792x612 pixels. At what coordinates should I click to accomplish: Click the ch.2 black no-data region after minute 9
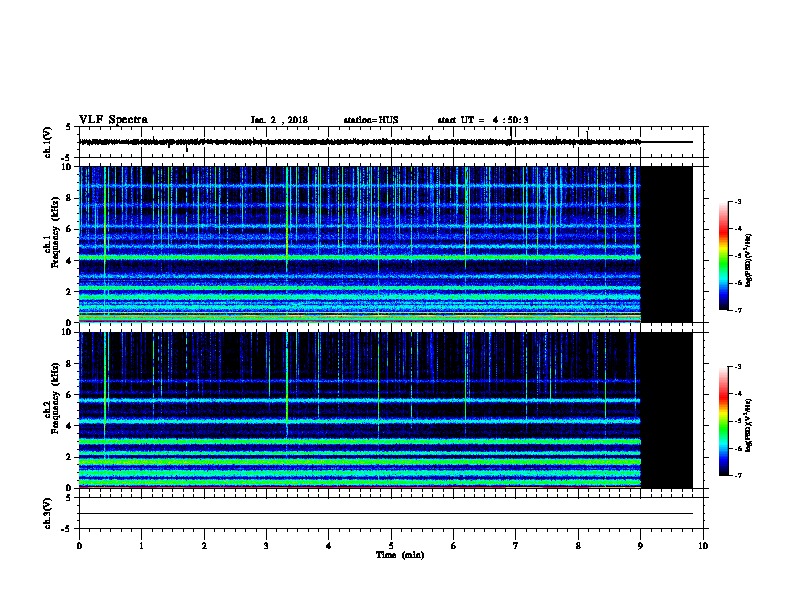point(667,410)
